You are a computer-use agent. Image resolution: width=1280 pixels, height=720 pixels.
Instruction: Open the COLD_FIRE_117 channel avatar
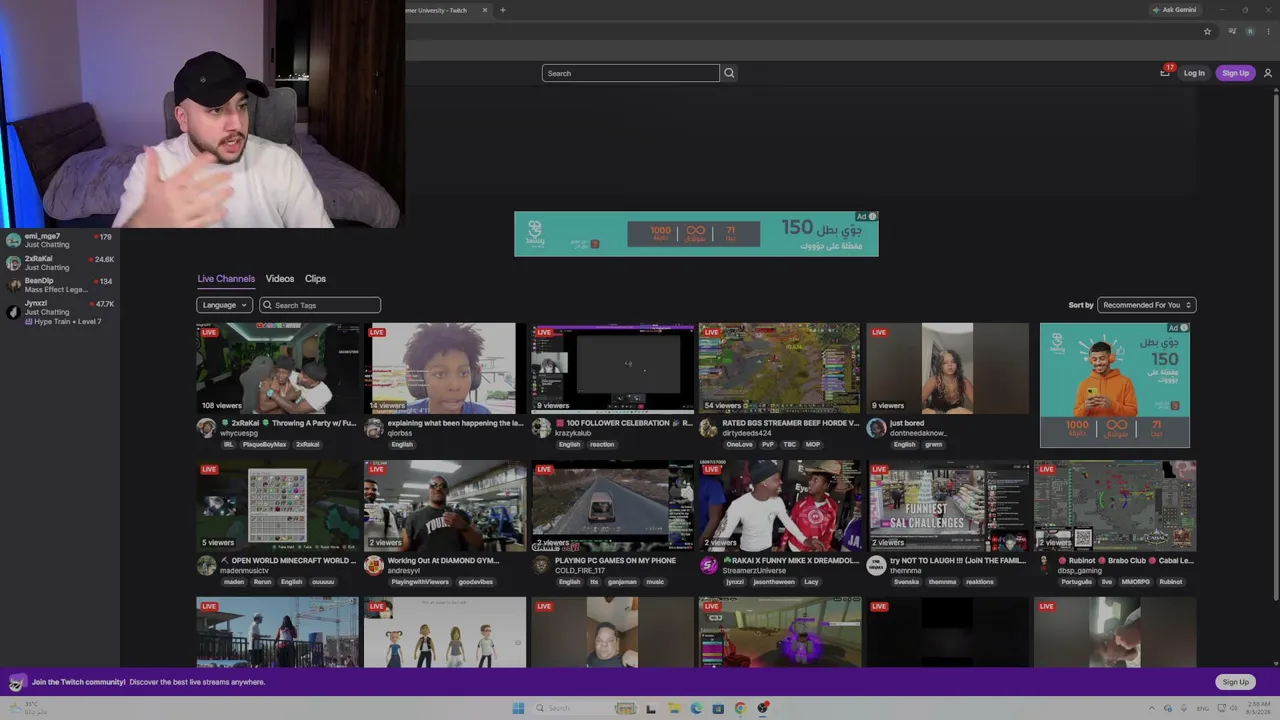pyautogui.click(x=541, y=565)
